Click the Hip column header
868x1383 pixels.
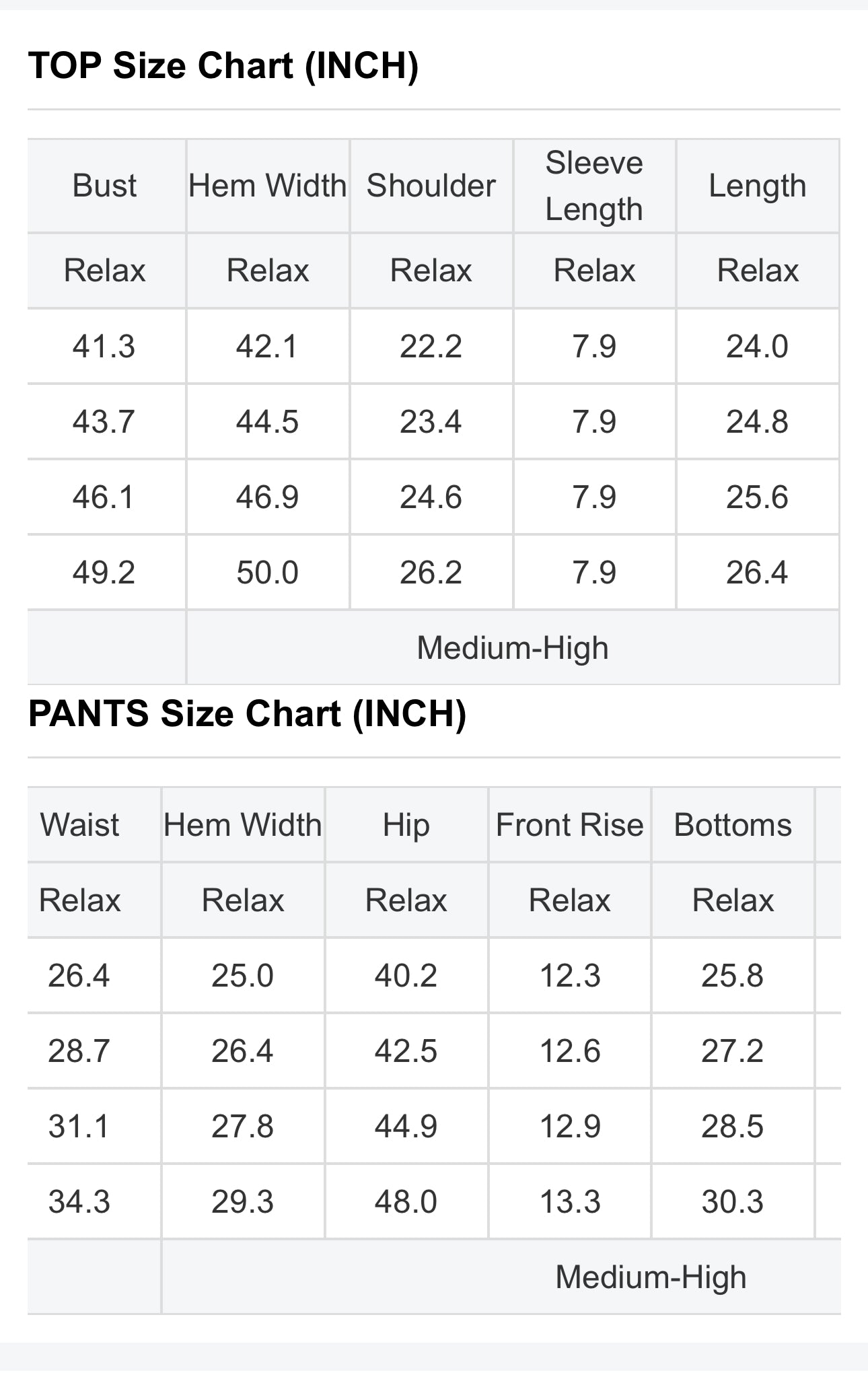tap(406, 825)
